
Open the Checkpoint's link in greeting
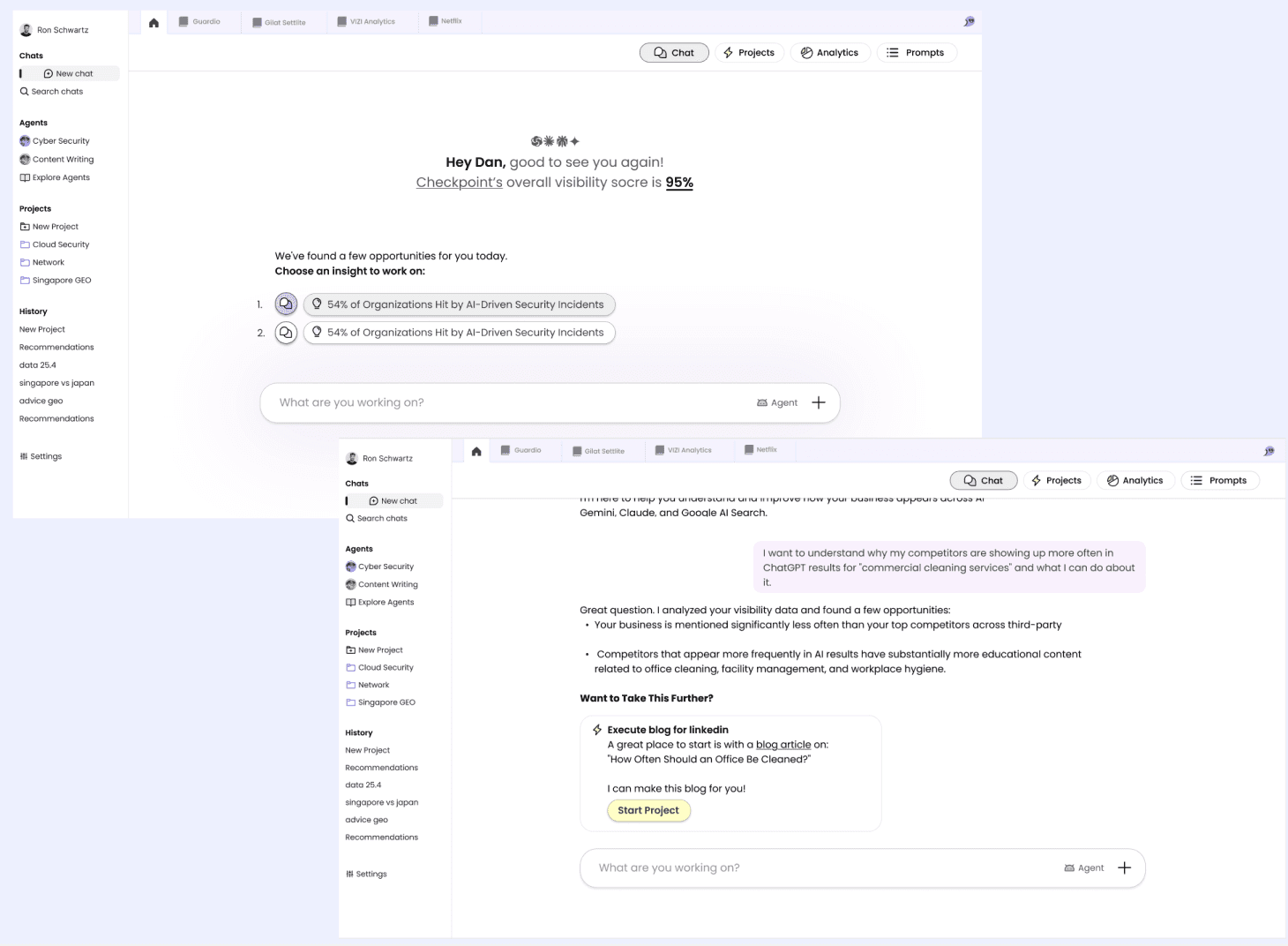pos(460,183)
